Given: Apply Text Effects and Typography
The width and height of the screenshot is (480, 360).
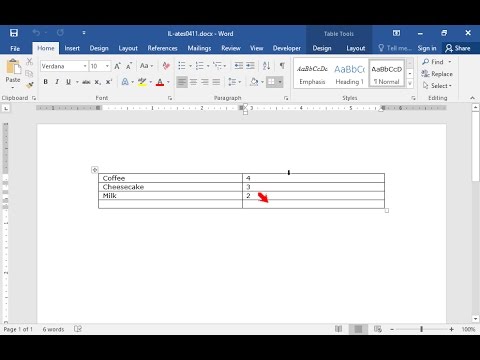Looking at the screenshot, I should (125, 82).
